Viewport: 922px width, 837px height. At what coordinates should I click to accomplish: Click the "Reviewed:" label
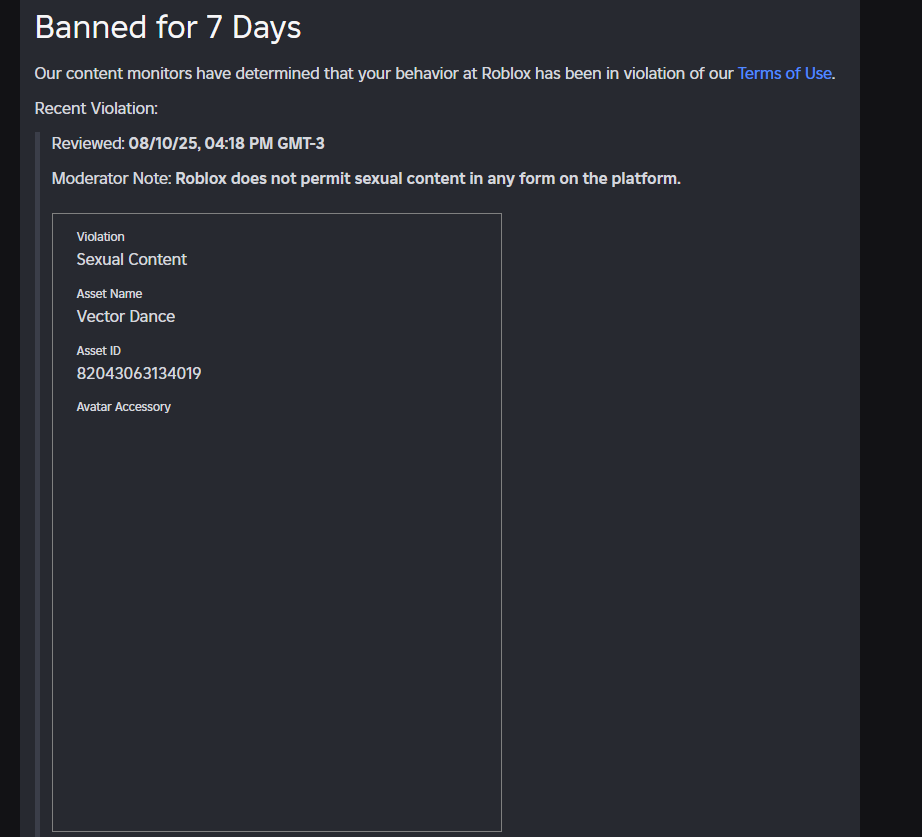(x=88, y=143)
